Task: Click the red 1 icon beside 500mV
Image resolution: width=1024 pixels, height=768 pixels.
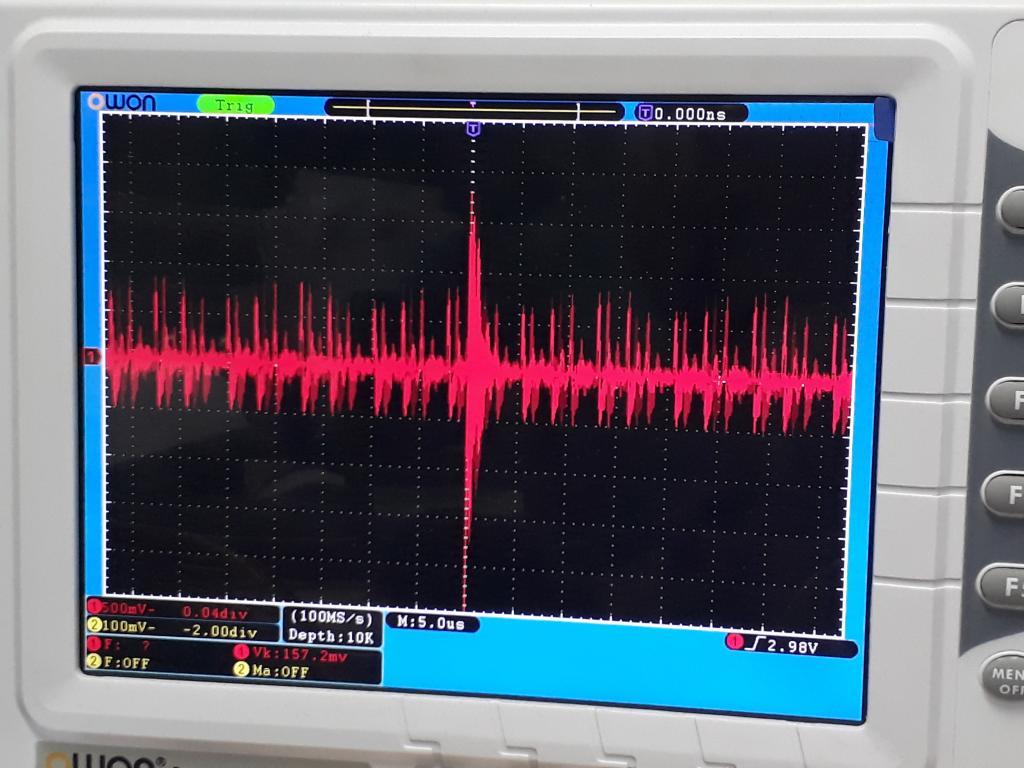Action: pos(93,607)
